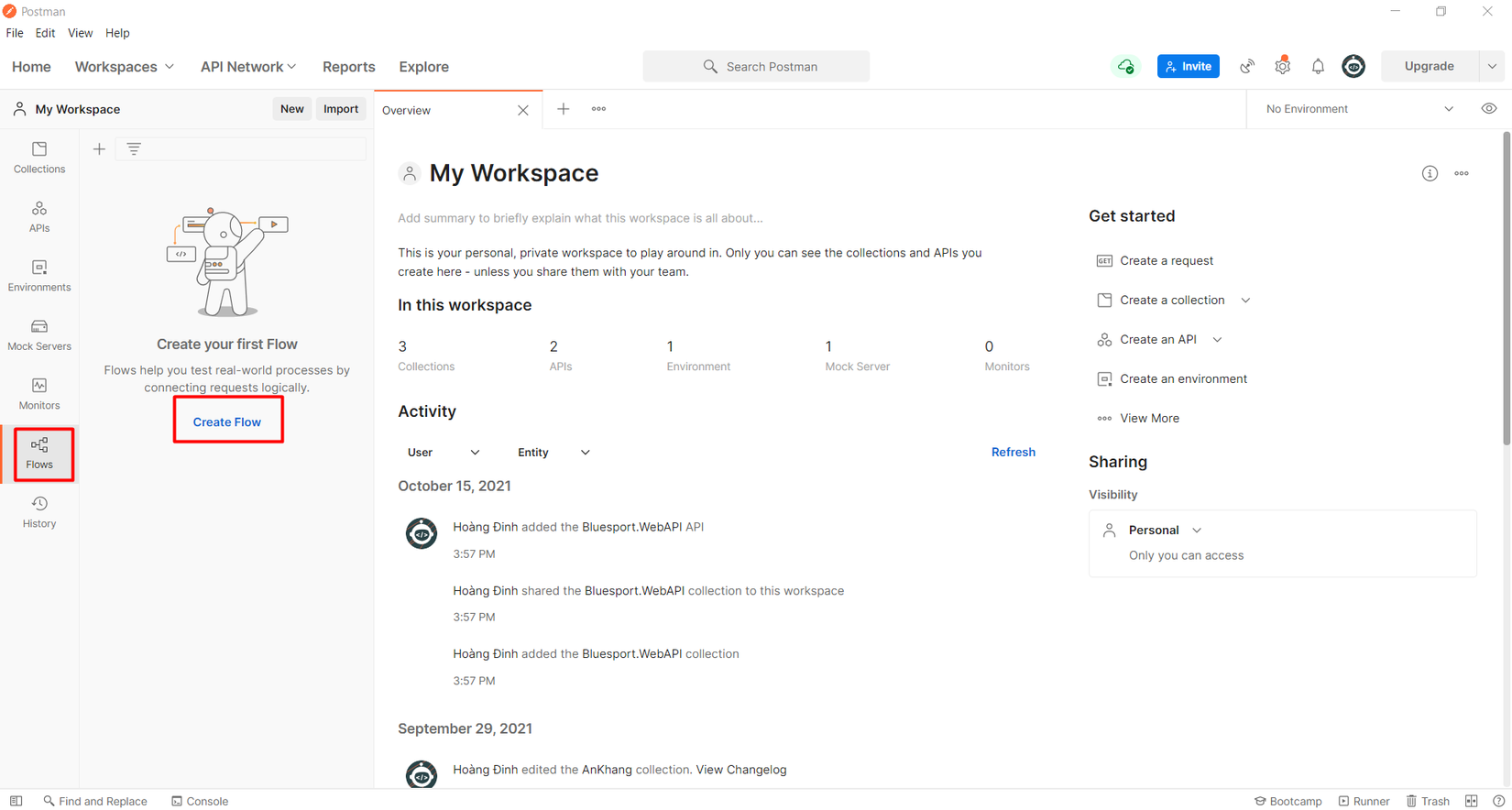This screenshot has height=810, width=1512.
Task: Click Create a request
Action: pyautogui.click(x=1155, y=261)
